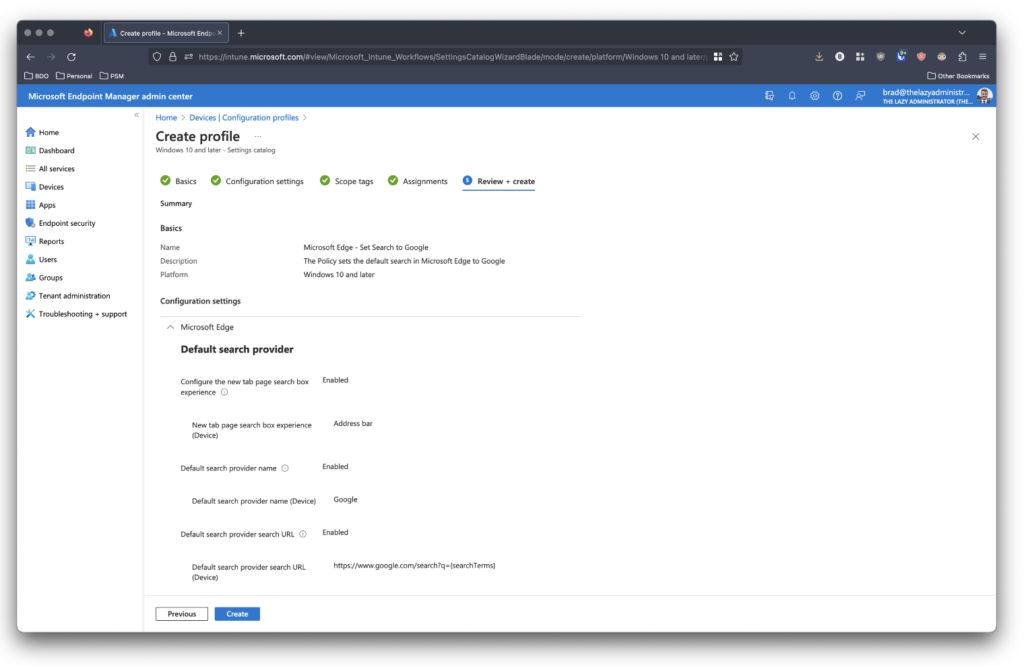Select the Create profile browser tab
Viewport: 1024px width, 666px height.
pos(166,33)
